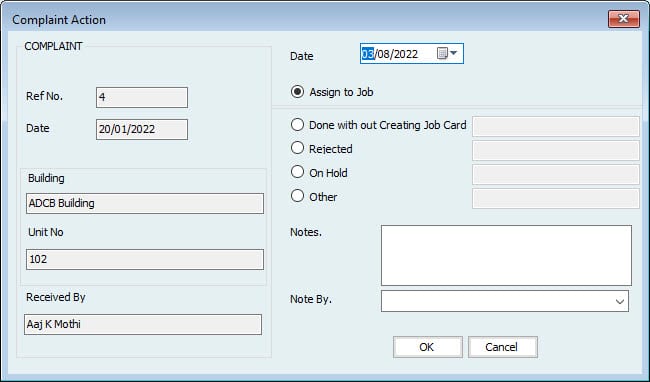Click the Note By. label
650x382 pixels.
click(x=310, y=299)
